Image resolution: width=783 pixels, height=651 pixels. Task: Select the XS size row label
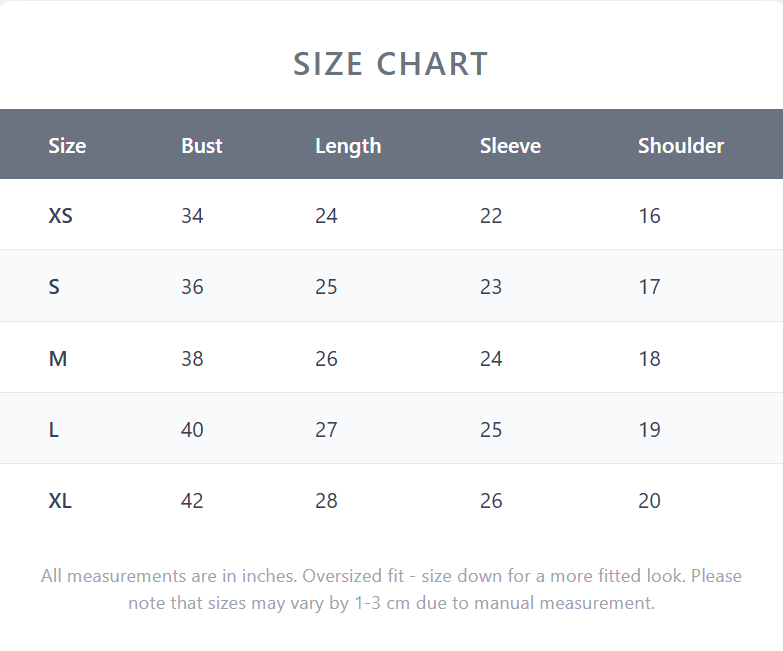60,216
